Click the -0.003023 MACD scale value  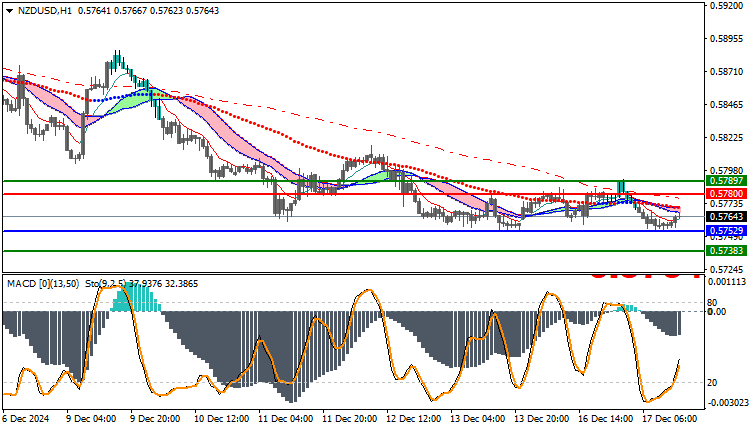726,403
